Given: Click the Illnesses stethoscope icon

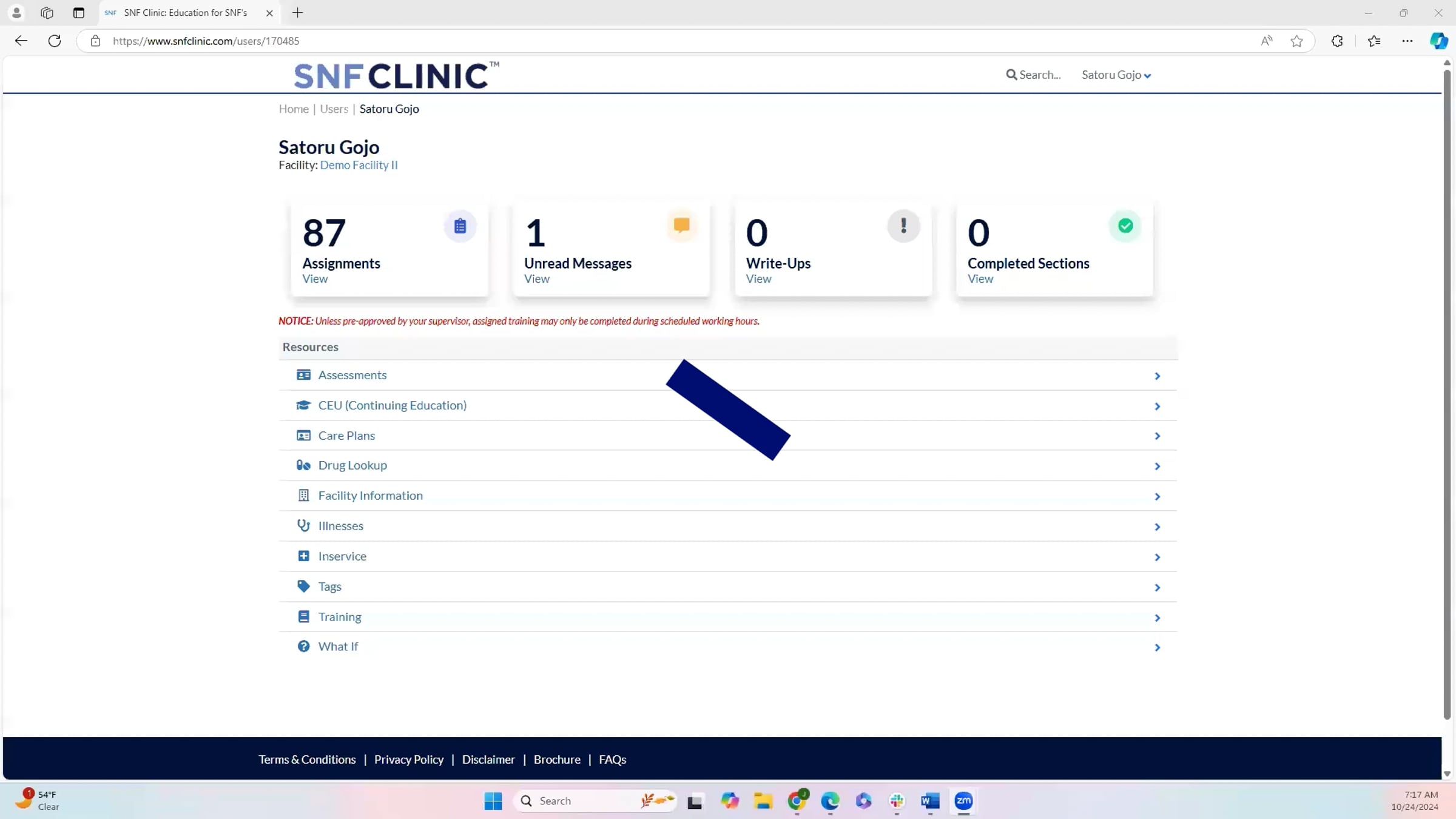Looking at the screenshot, I should [303, 525].
